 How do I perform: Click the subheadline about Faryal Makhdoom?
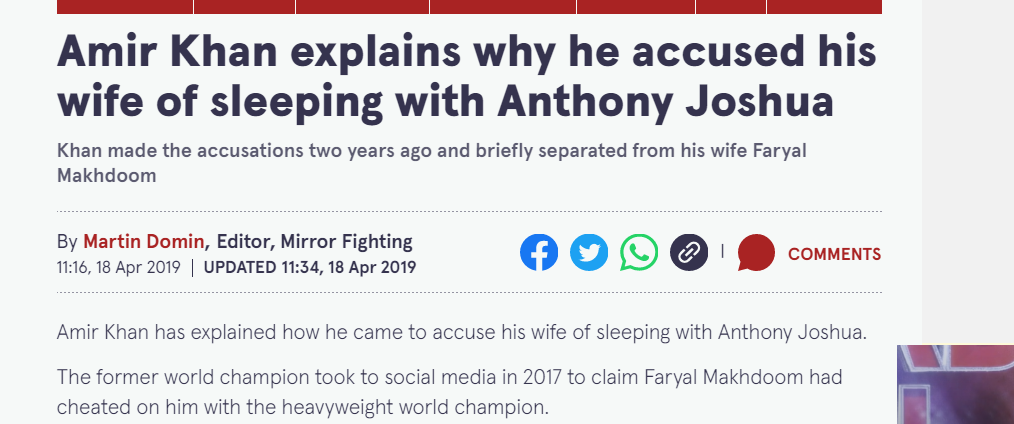click(431, 163)
